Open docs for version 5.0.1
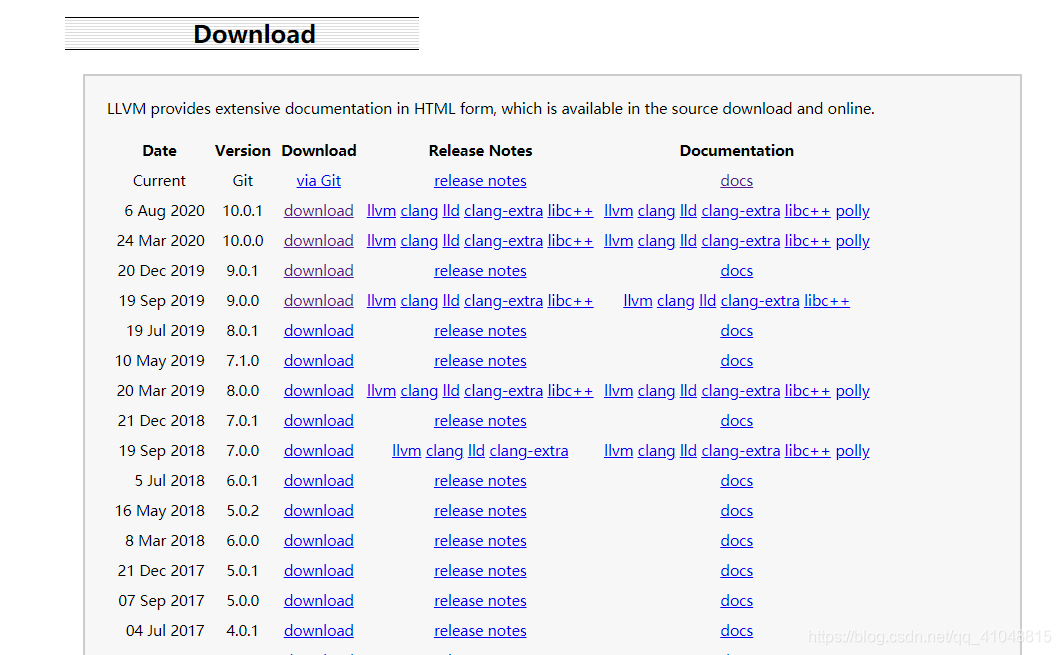Image resolution: width=1061 pixels, height=655 pixels. click(x=736, y=570)
